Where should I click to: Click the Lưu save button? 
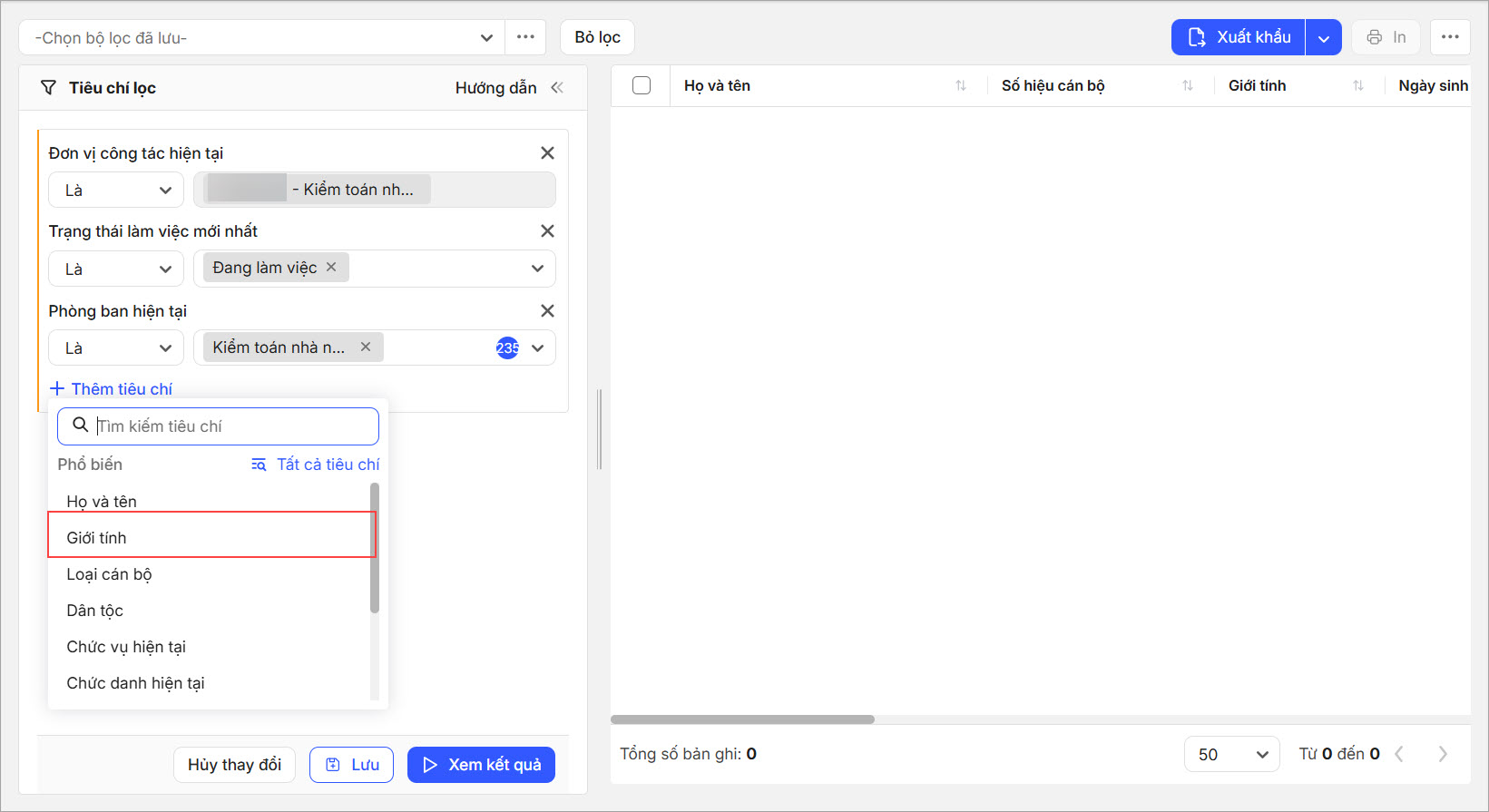[x=351, y=765]
